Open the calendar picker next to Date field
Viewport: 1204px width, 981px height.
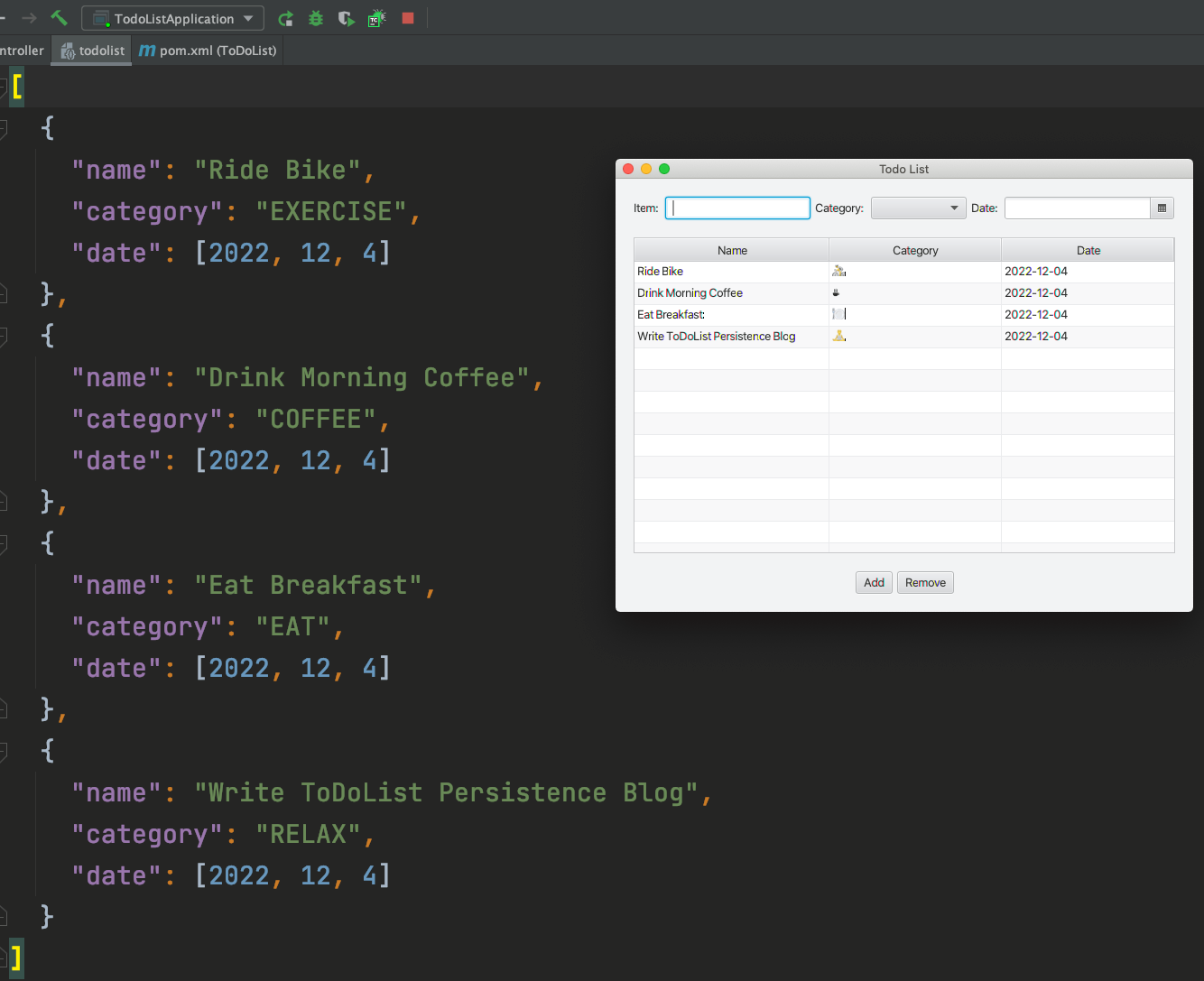pyautogui.click(x=1162, y=208)
